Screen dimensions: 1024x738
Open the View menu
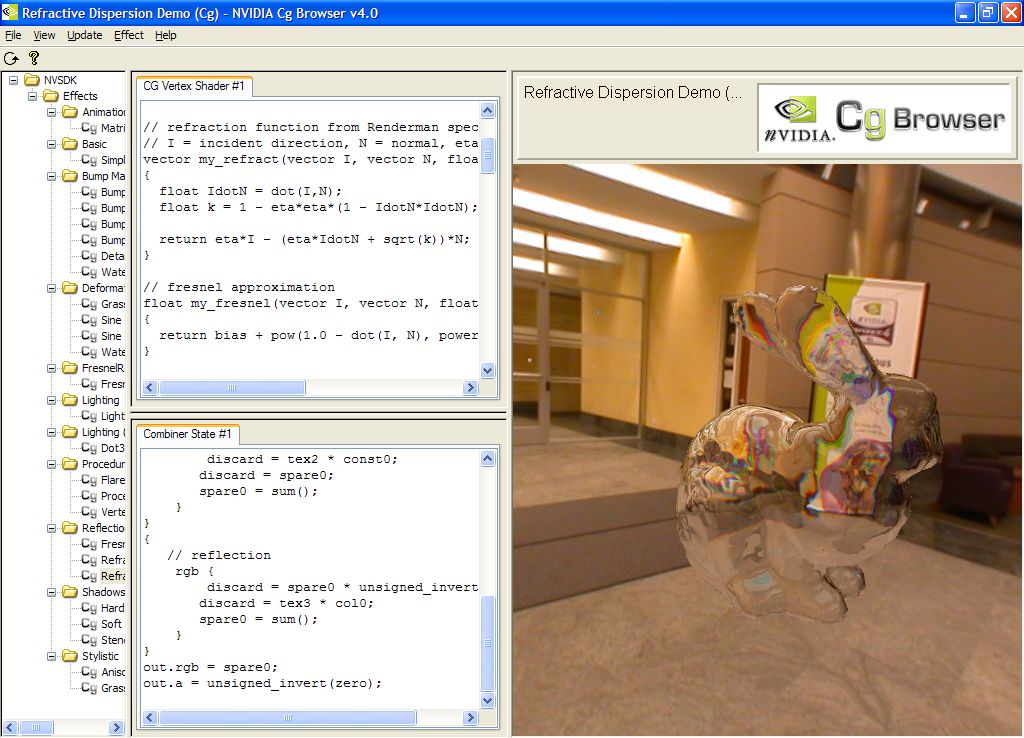click(44, 35)
